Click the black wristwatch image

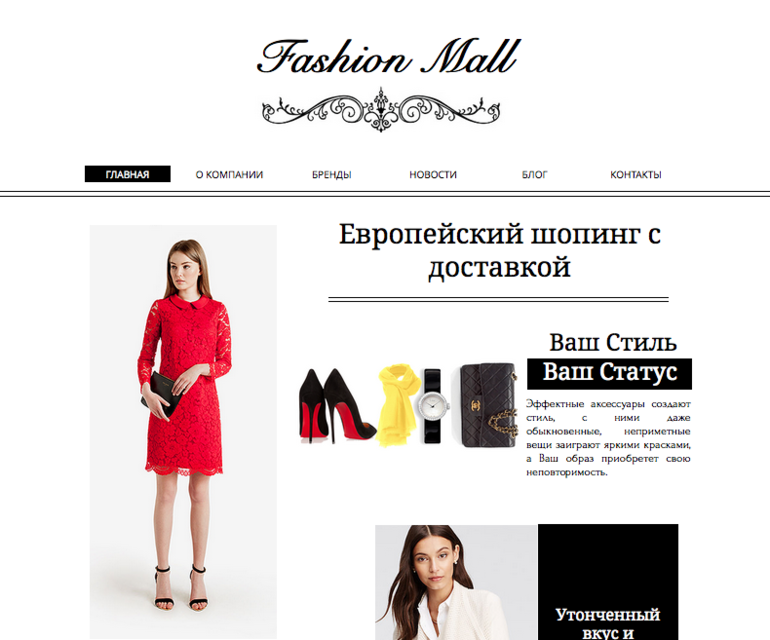point(433,406)
